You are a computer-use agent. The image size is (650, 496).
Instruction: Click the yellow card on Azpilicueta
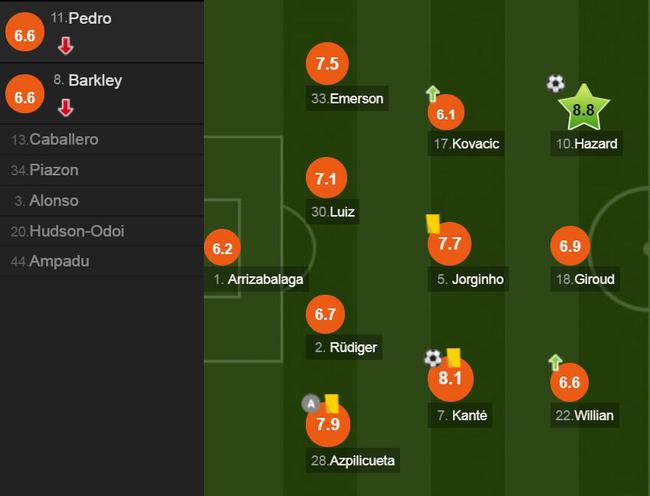pos(332,404)
